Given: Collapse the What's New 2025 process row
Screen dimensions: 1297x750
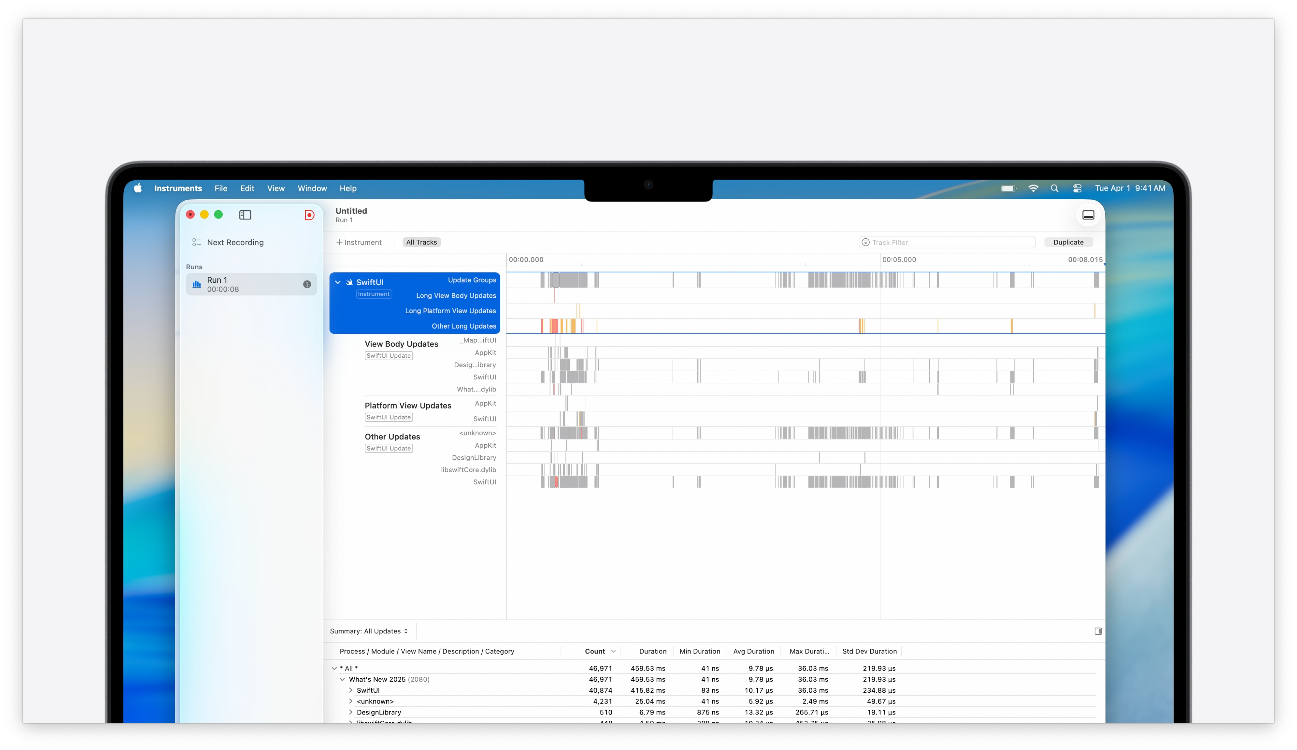Looking at the screenshot, I should pyautogui.click(x=342, y=679).
